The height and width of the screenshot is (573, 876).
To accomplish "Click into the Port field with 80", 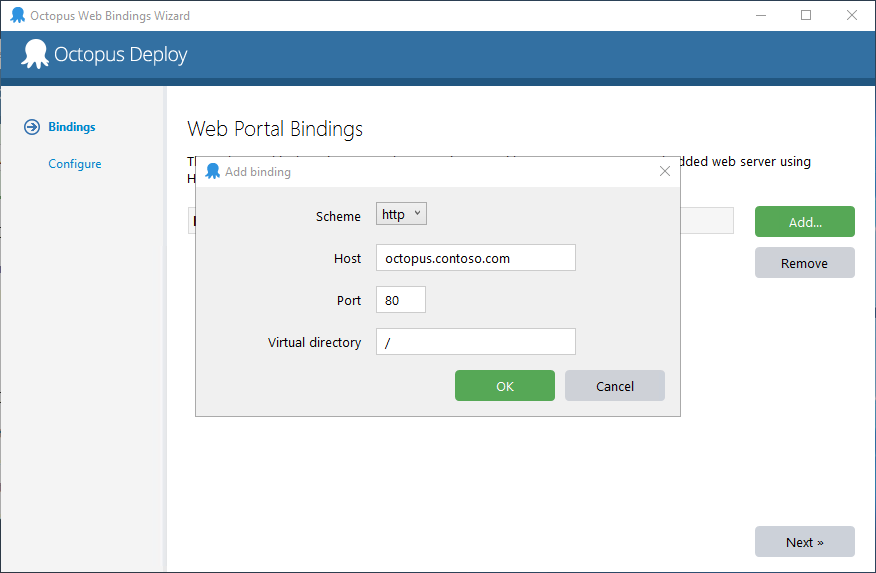I will (401, 299).
